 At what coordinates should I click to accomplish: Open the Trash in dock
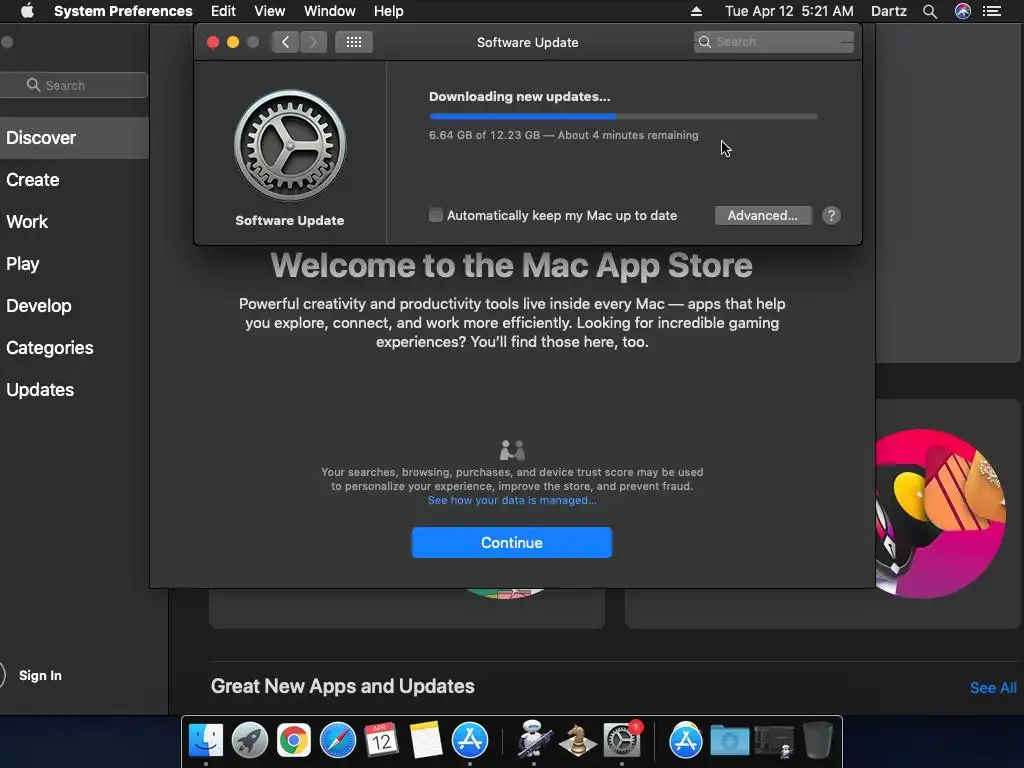(x=818, y=740)
